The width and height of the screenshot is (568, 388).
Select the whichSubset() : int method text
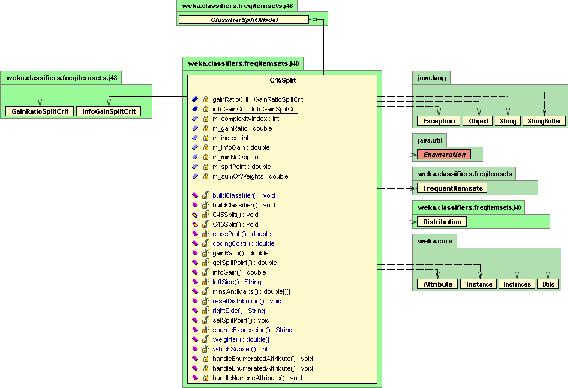coord(240,349)
